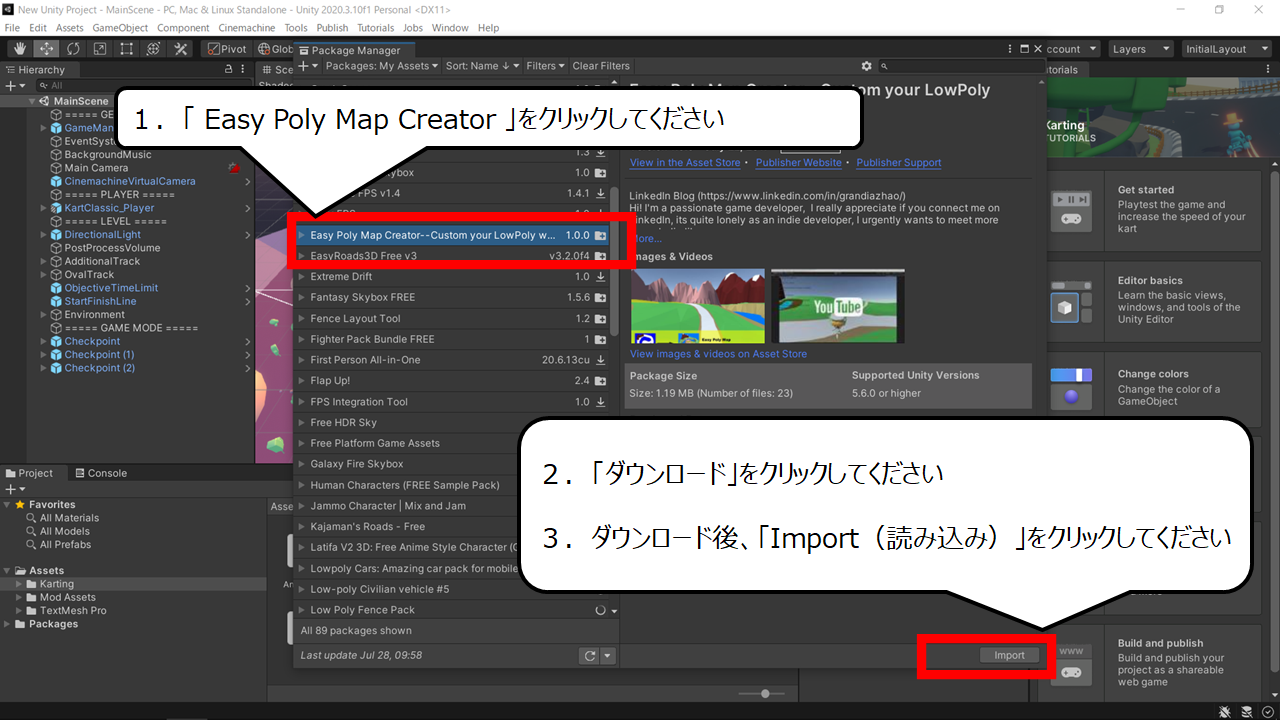The width and height of the screenshot is (1280, 720).
Task: Open the Publisher Support link
Action: 898,162
